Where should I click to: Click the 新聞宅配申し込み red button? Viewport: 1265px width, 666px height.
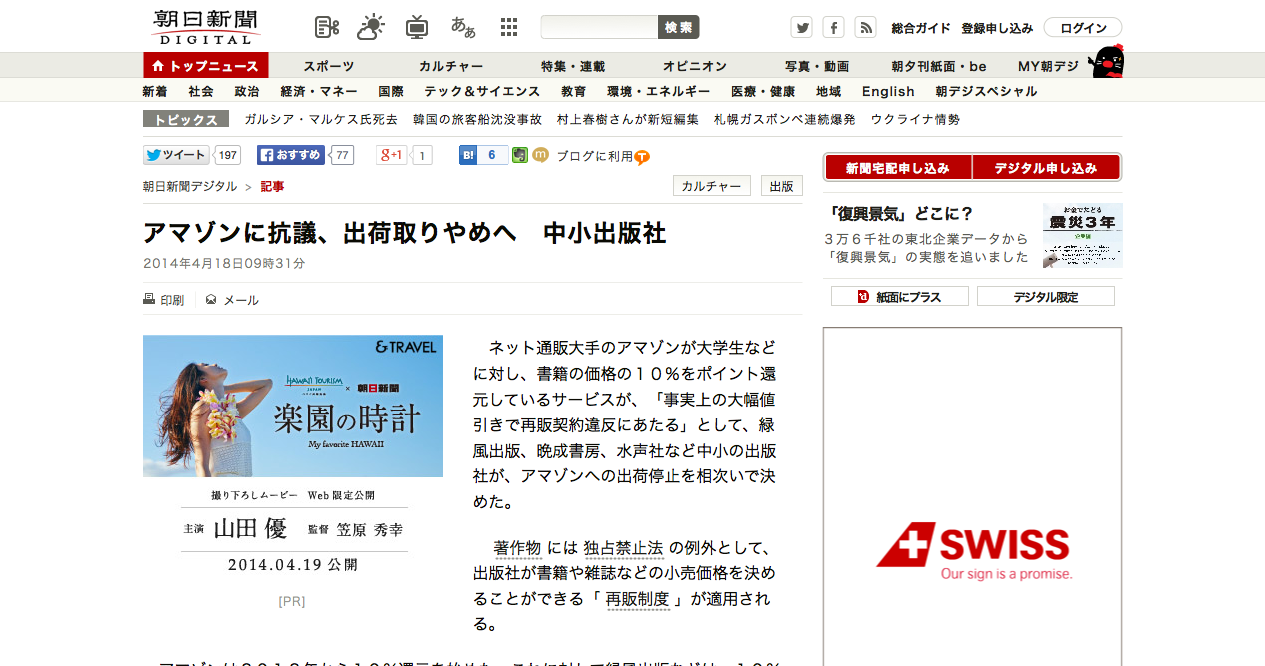click(x=897, y=168)
